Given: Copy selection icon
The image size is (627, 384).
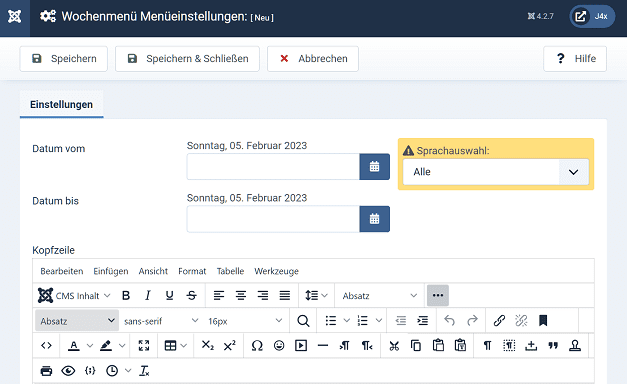Looking at the screenshot, I should (x=416, y=346).
